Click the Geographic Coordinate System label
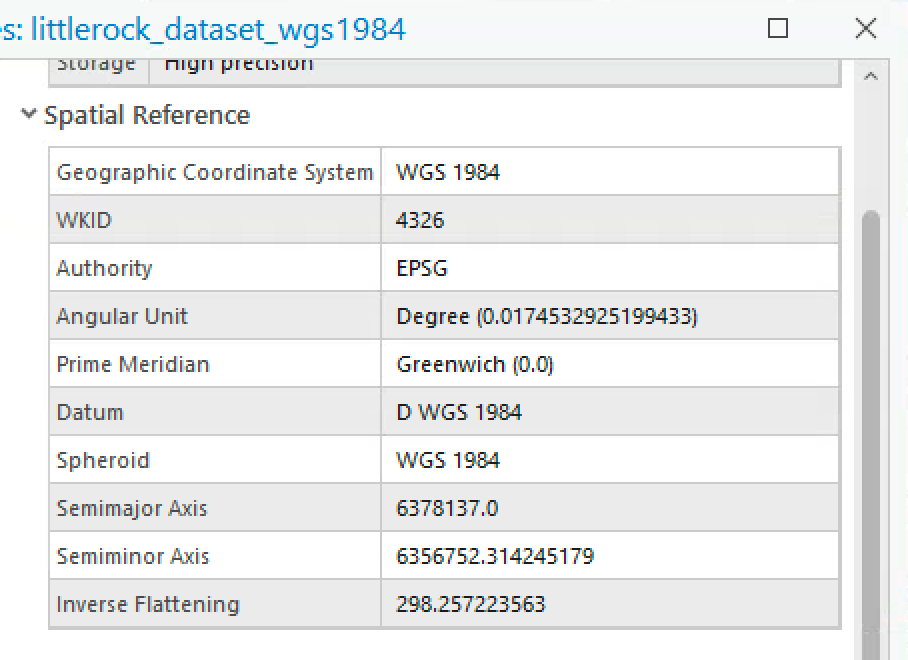This screenshot has width=908, height=660. 214,171
